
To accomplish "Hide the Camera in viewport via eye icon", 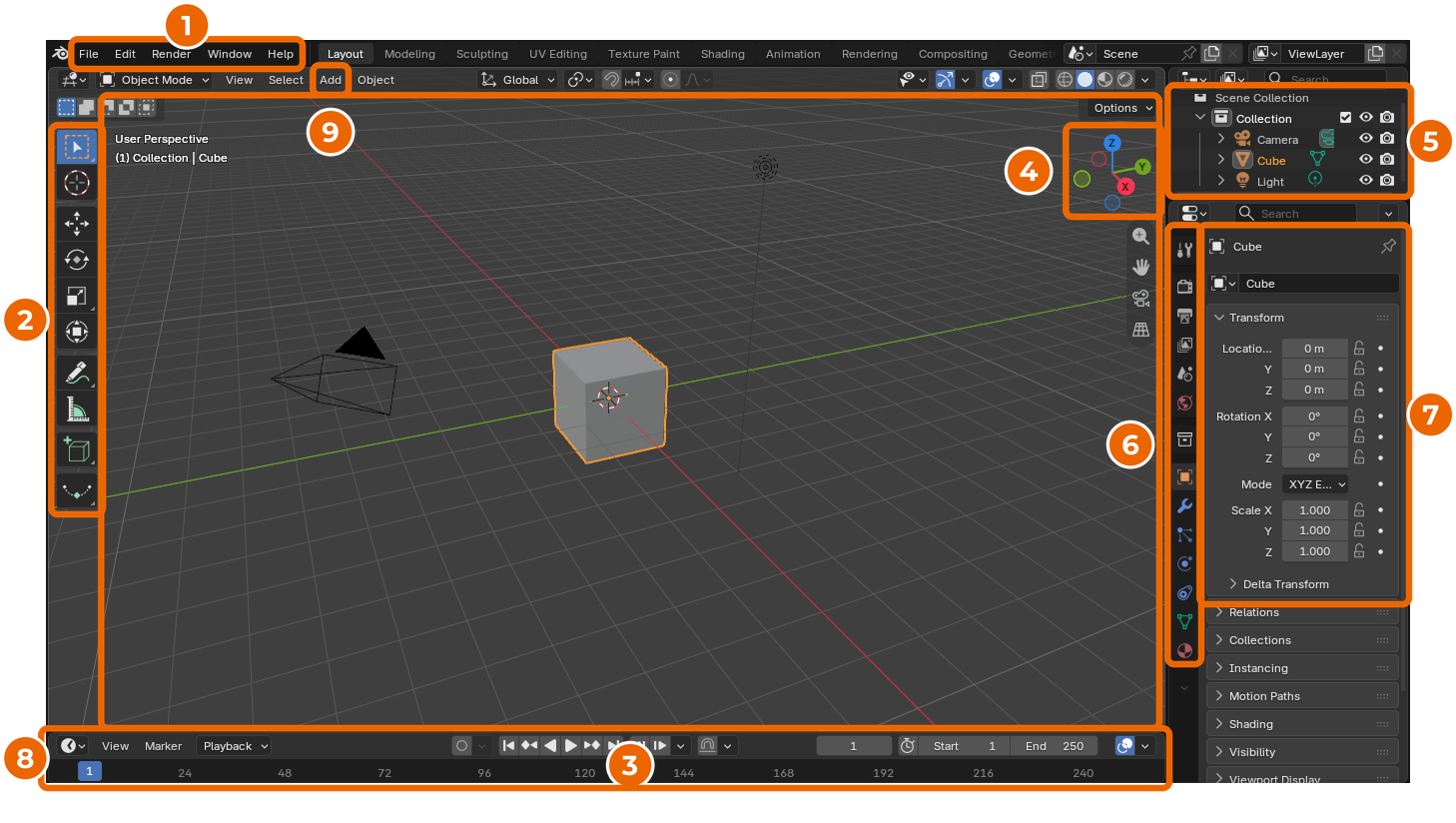I will (1366, 139).
